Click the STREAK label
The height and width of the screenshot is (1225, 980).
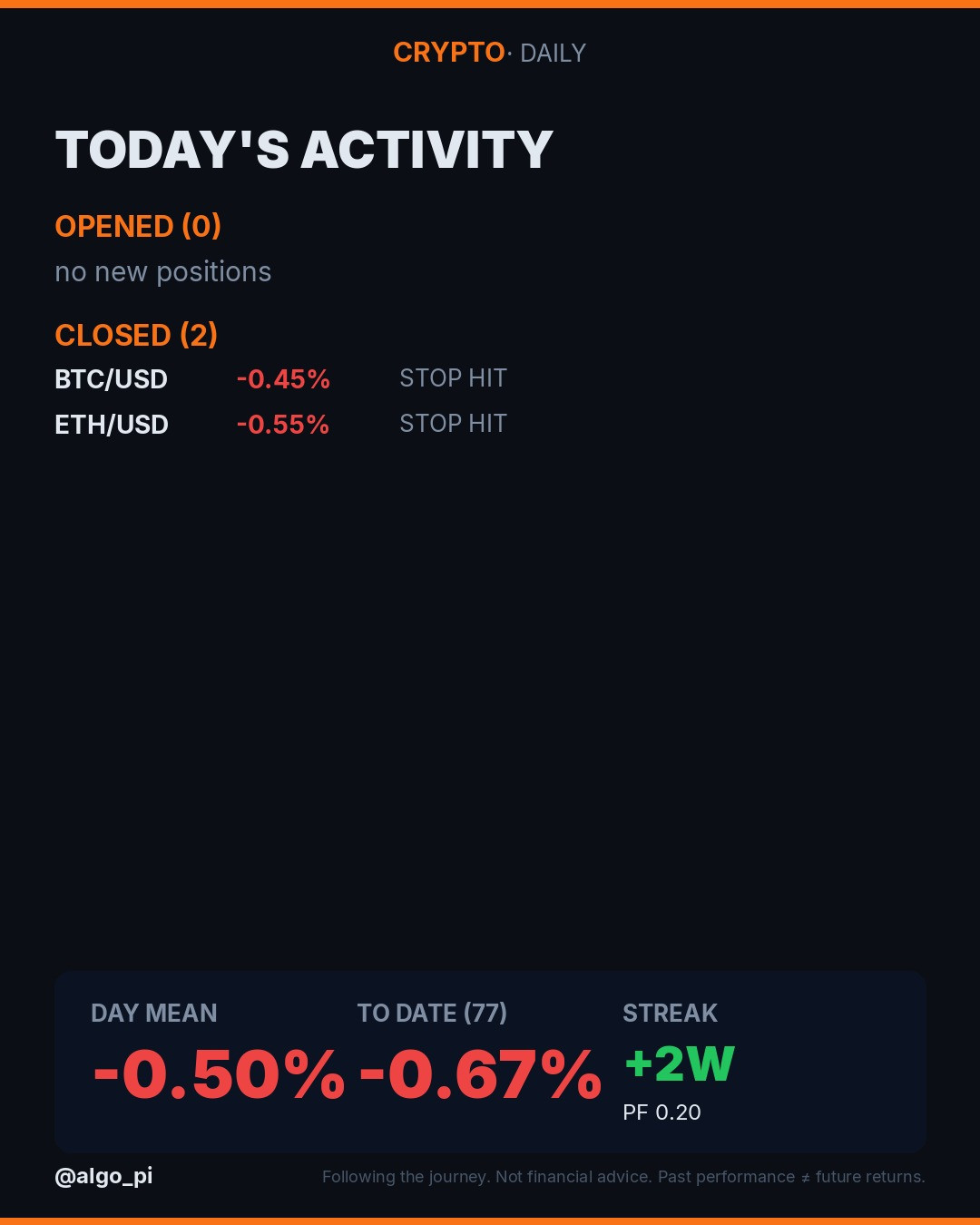tap(670, 1013)
